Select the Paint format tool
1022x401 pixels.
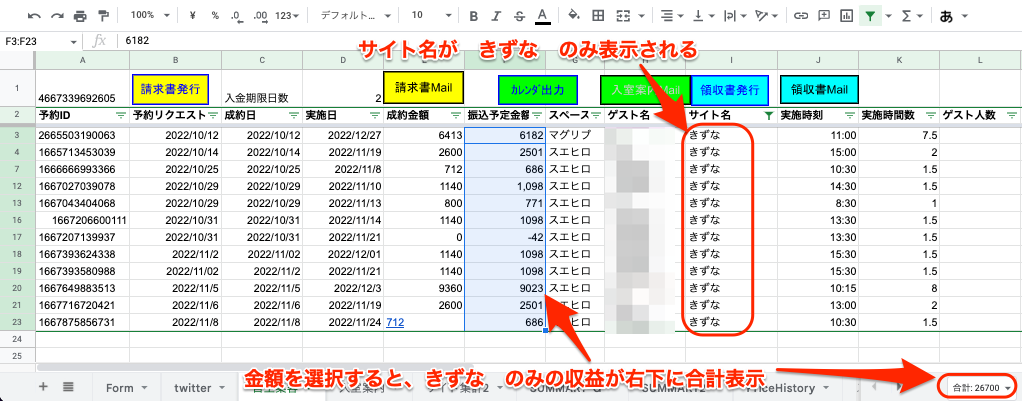tap(104, 16)
